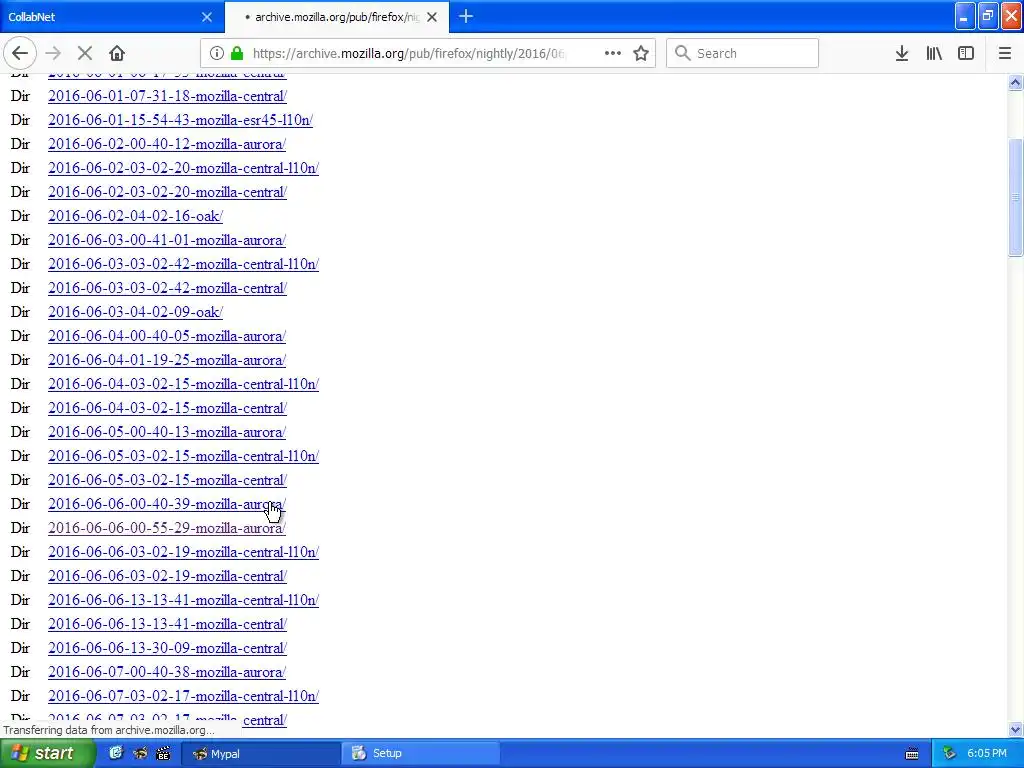Open 2016-06-06-13-30-09-mozilla-central link
The height and width of the screenshot is (768, 1024).
click(167, 648)
